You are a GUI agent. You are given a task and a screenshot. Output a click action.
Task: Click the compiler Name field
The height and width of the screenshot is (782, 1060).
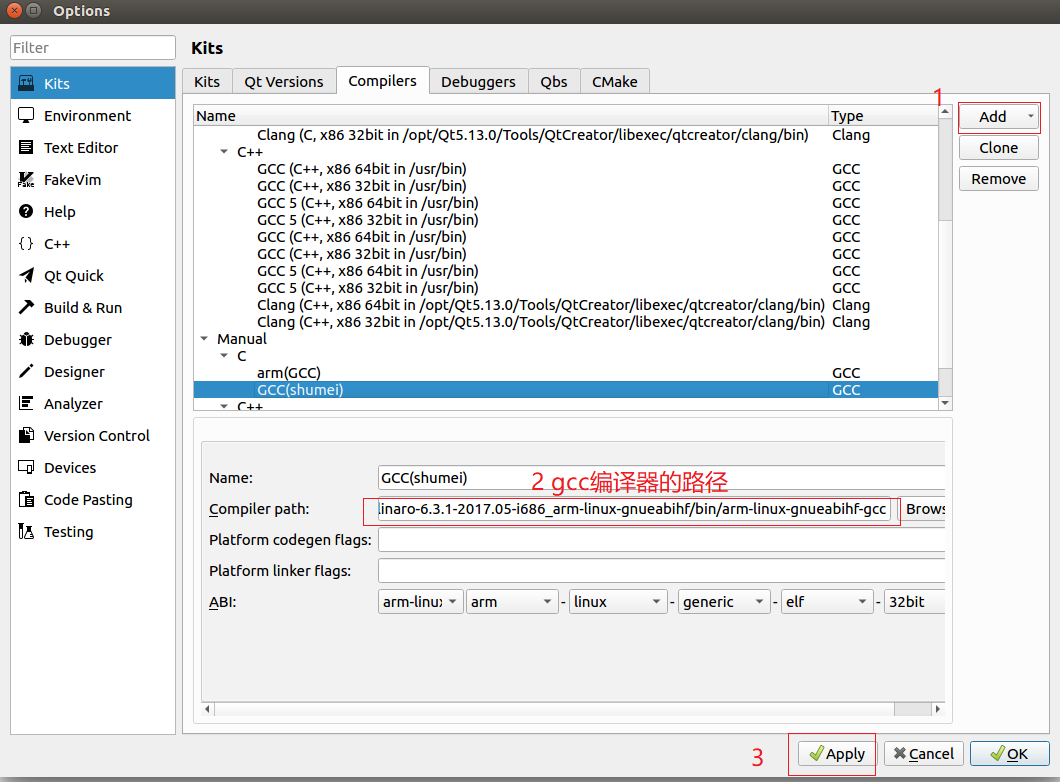point(661,478)
